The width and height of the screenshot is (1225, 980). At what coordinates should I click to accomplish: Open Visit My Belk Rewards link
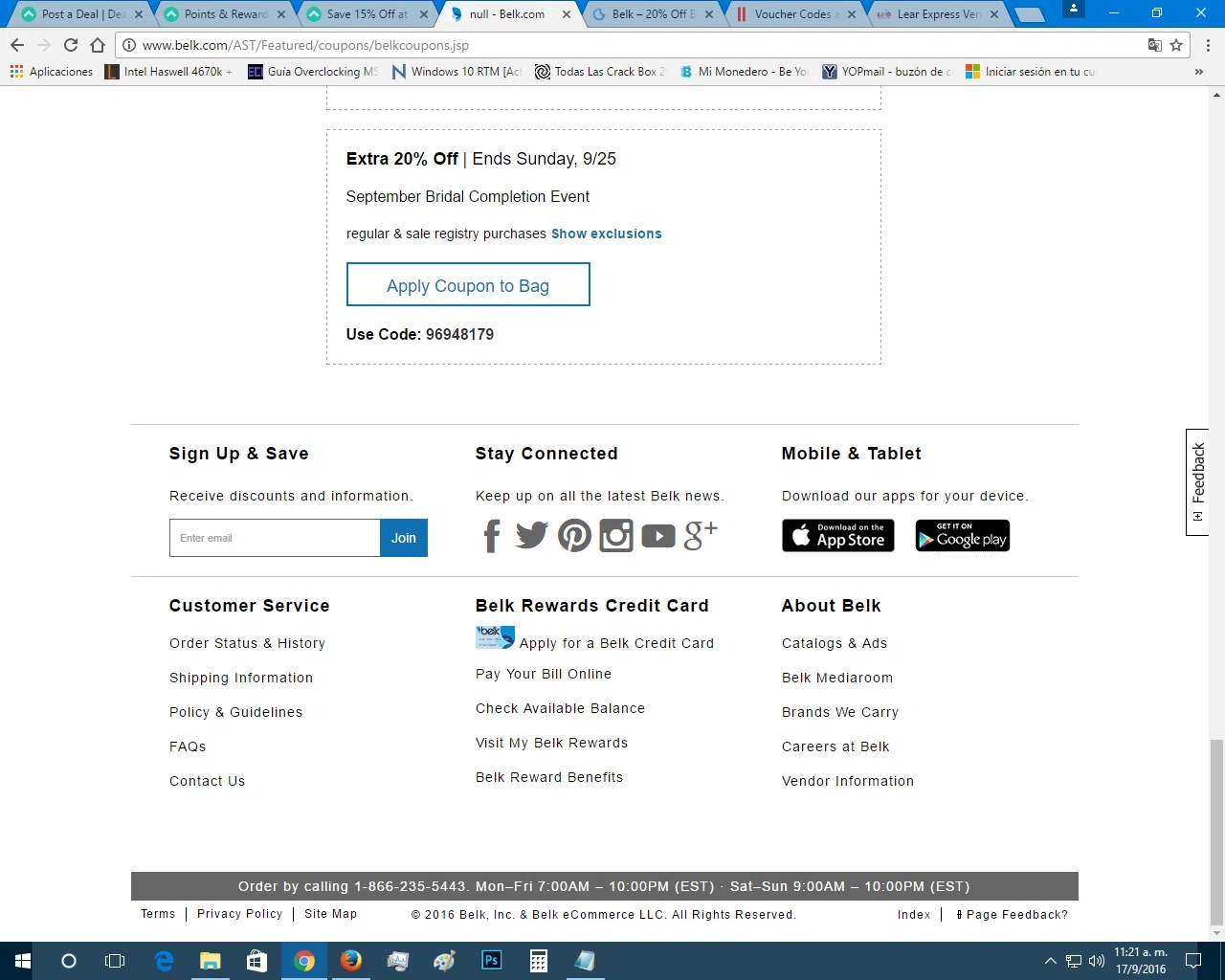click(x=551, y=743)
